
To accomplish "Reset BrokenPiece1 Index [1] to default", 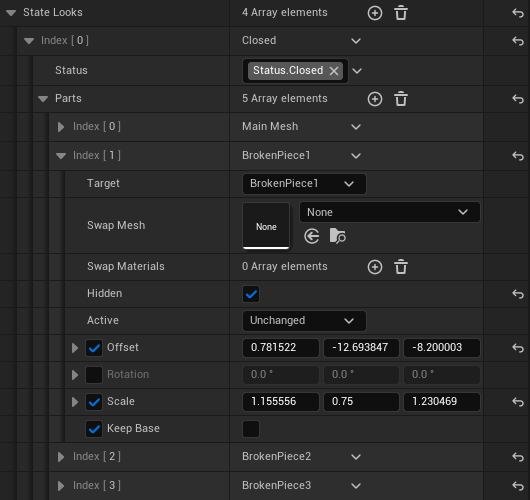I will click(518, 156).
